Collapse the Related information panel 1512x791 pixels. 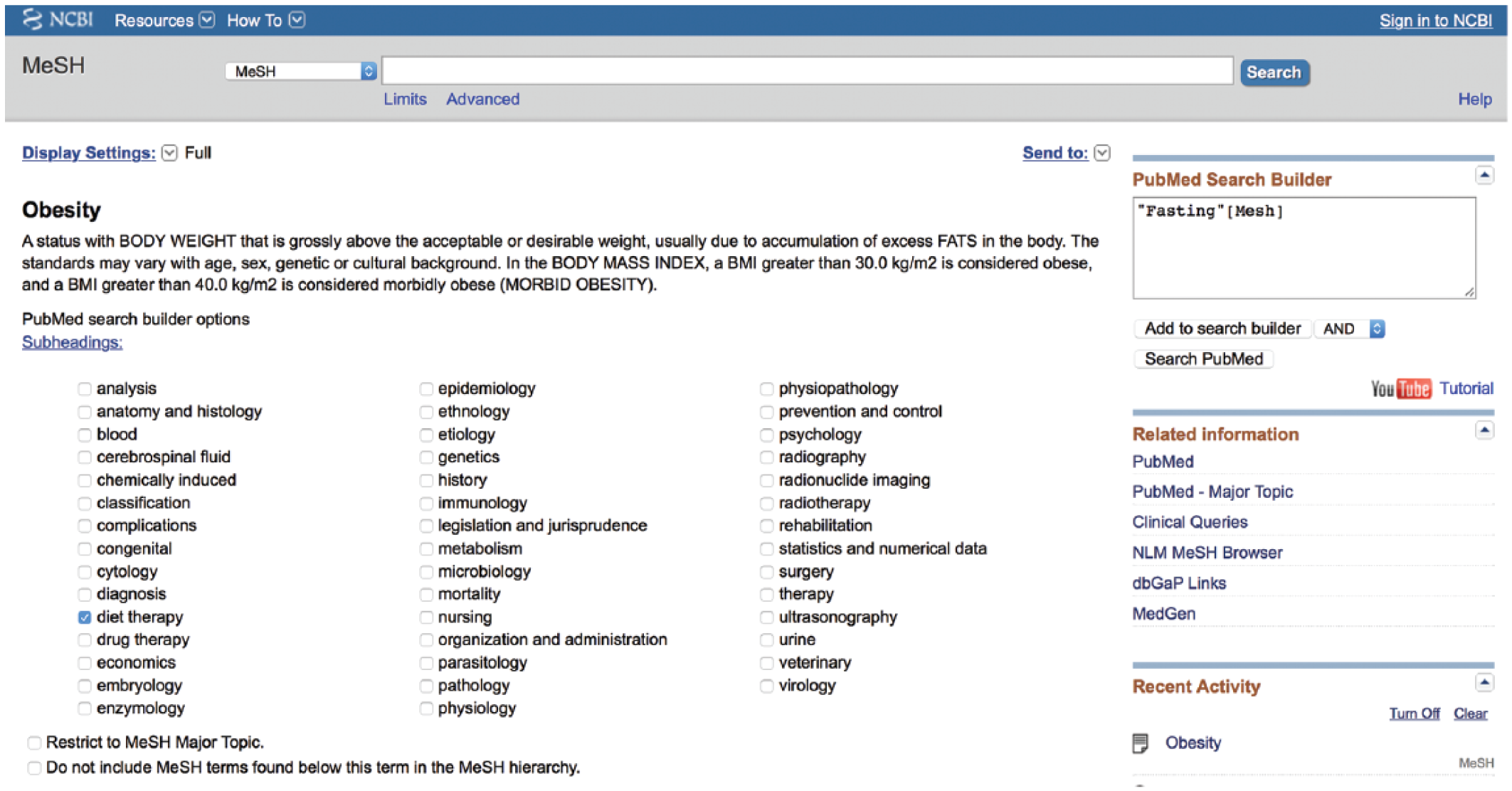pos(1484,430)
